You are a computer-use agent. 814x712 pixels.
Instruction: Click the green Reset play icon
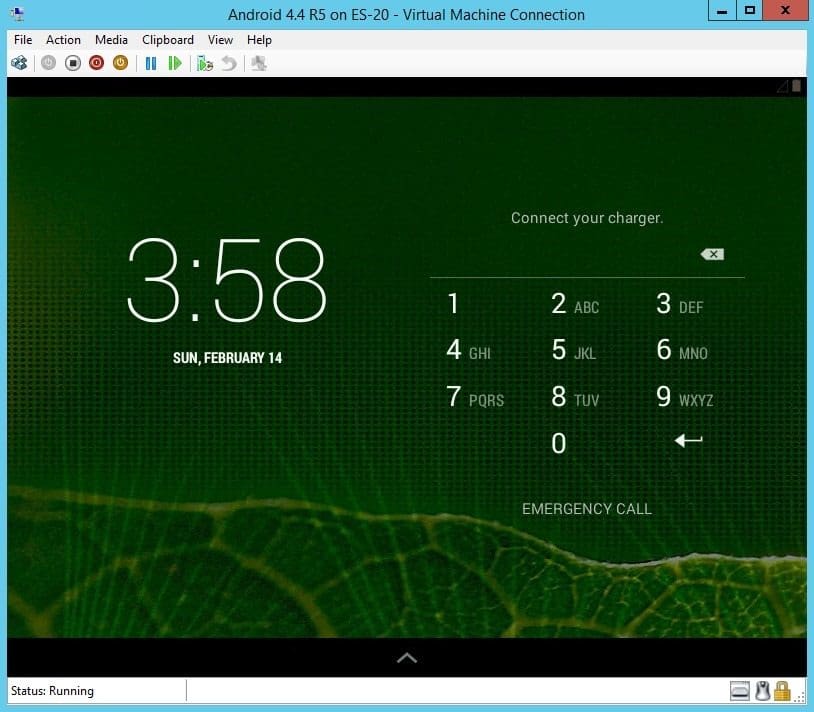(175, 63)
